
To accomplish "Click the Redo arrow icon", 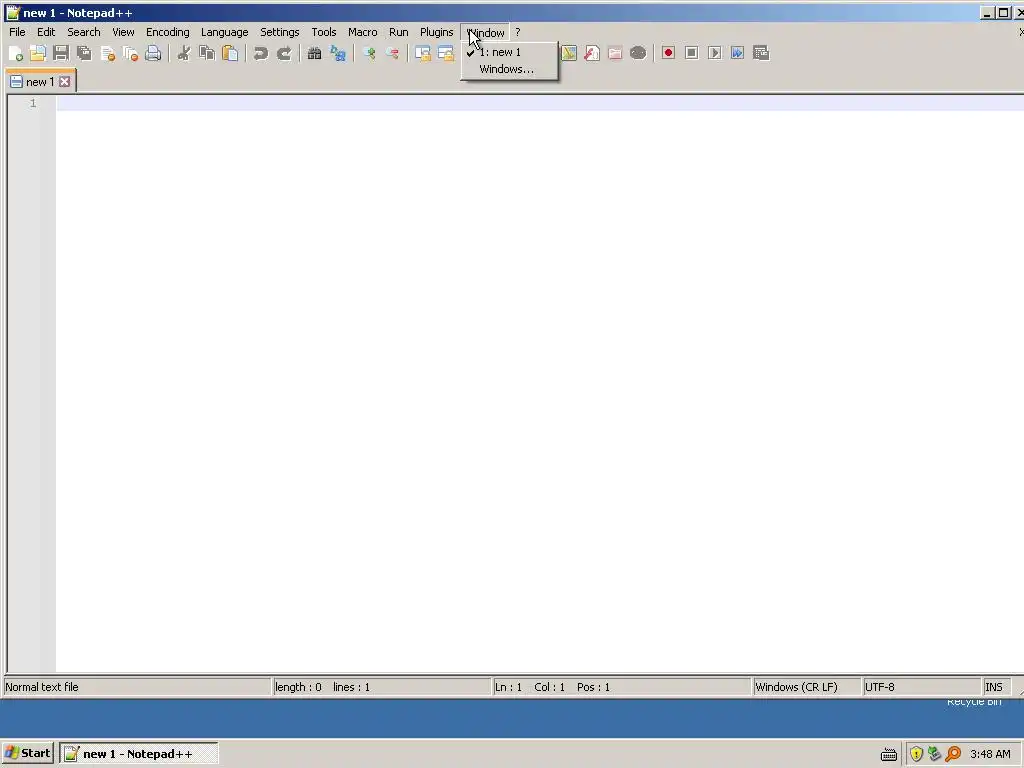I will 284,54.
